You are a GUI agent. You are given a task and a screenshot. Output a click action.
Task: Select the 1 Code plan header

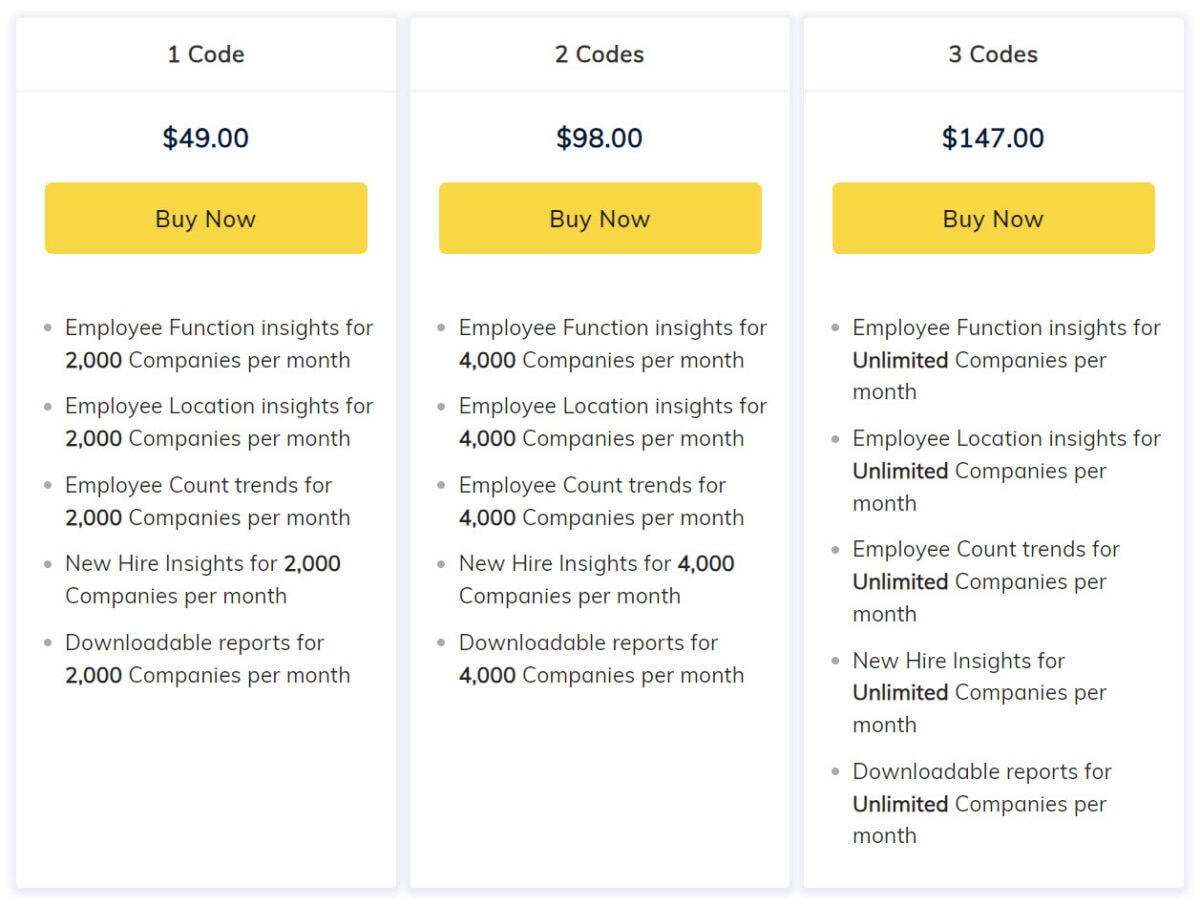[205, 55]
